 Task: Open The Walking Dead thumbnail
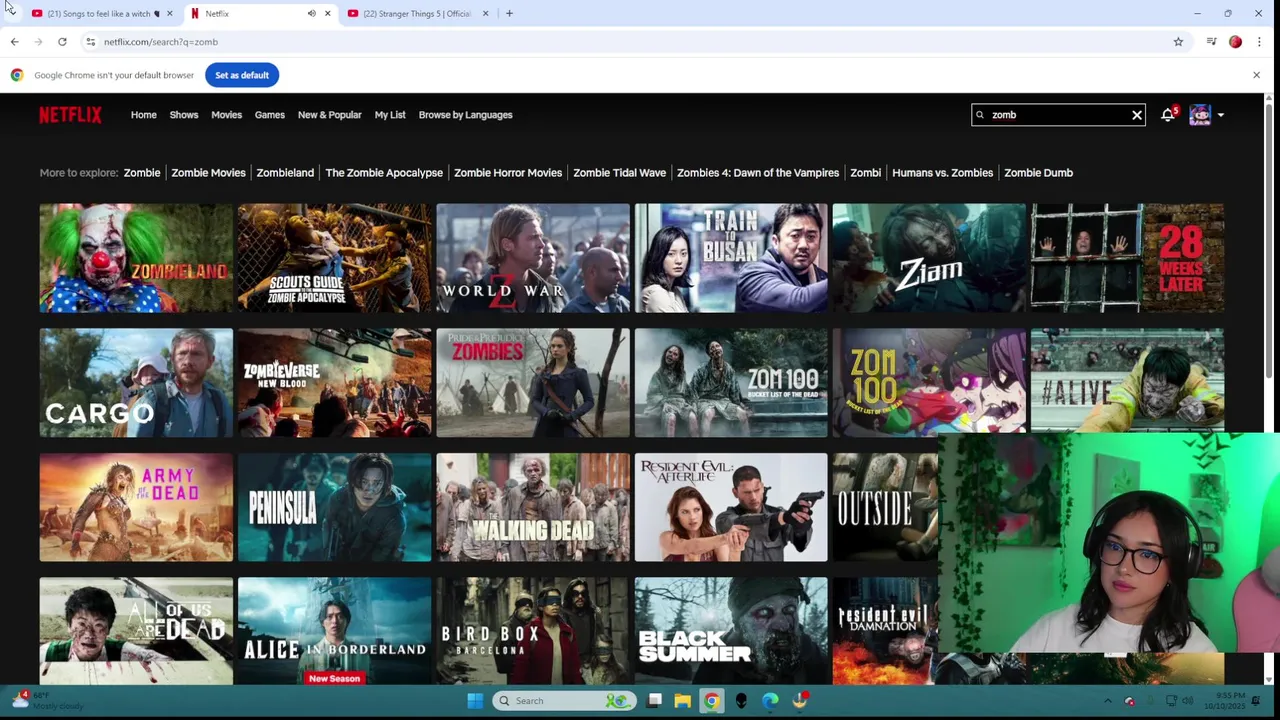coord(533,507)
